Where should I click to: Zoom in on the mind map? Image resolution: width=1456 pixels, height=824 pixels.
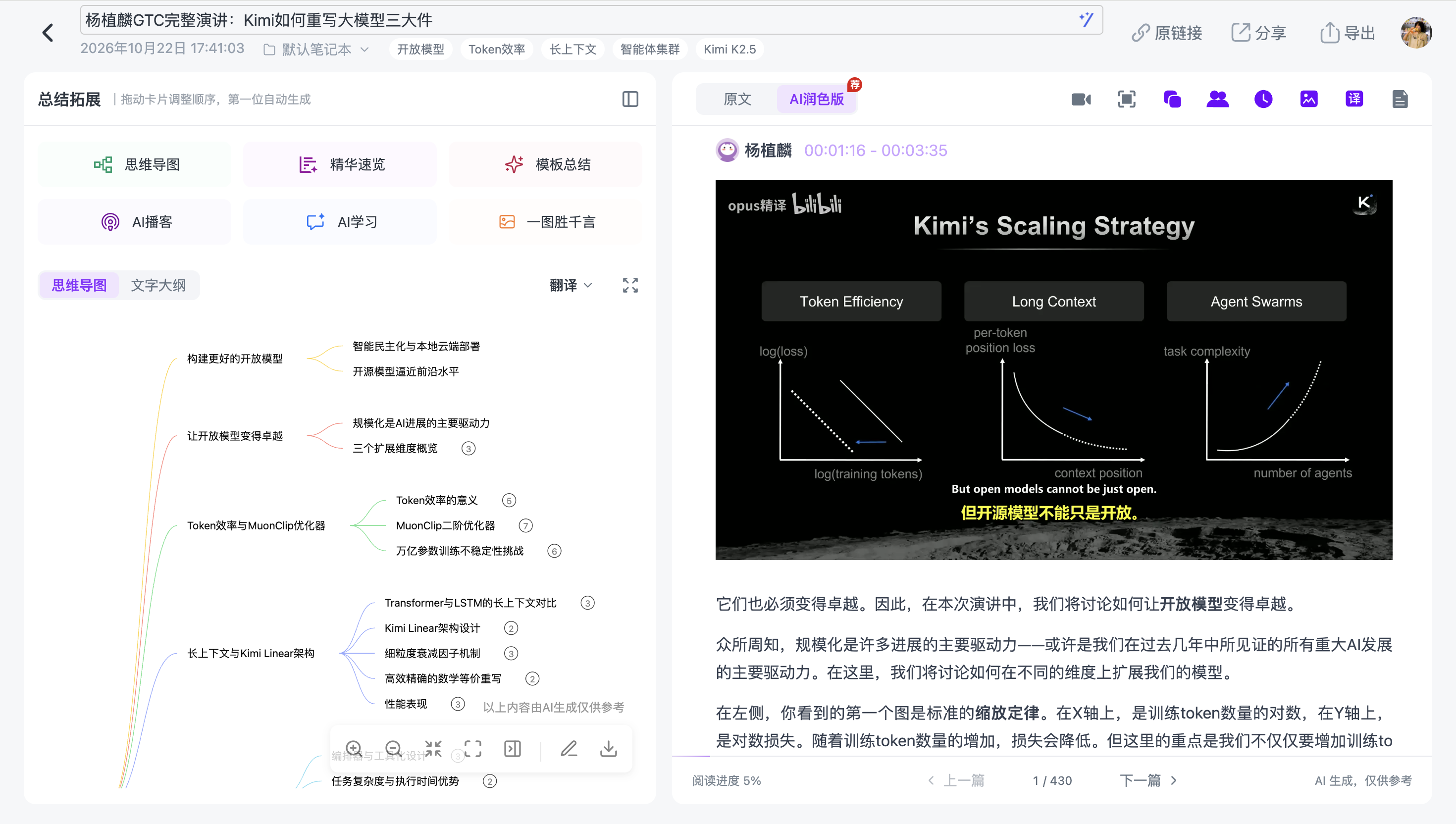point(354,749)
